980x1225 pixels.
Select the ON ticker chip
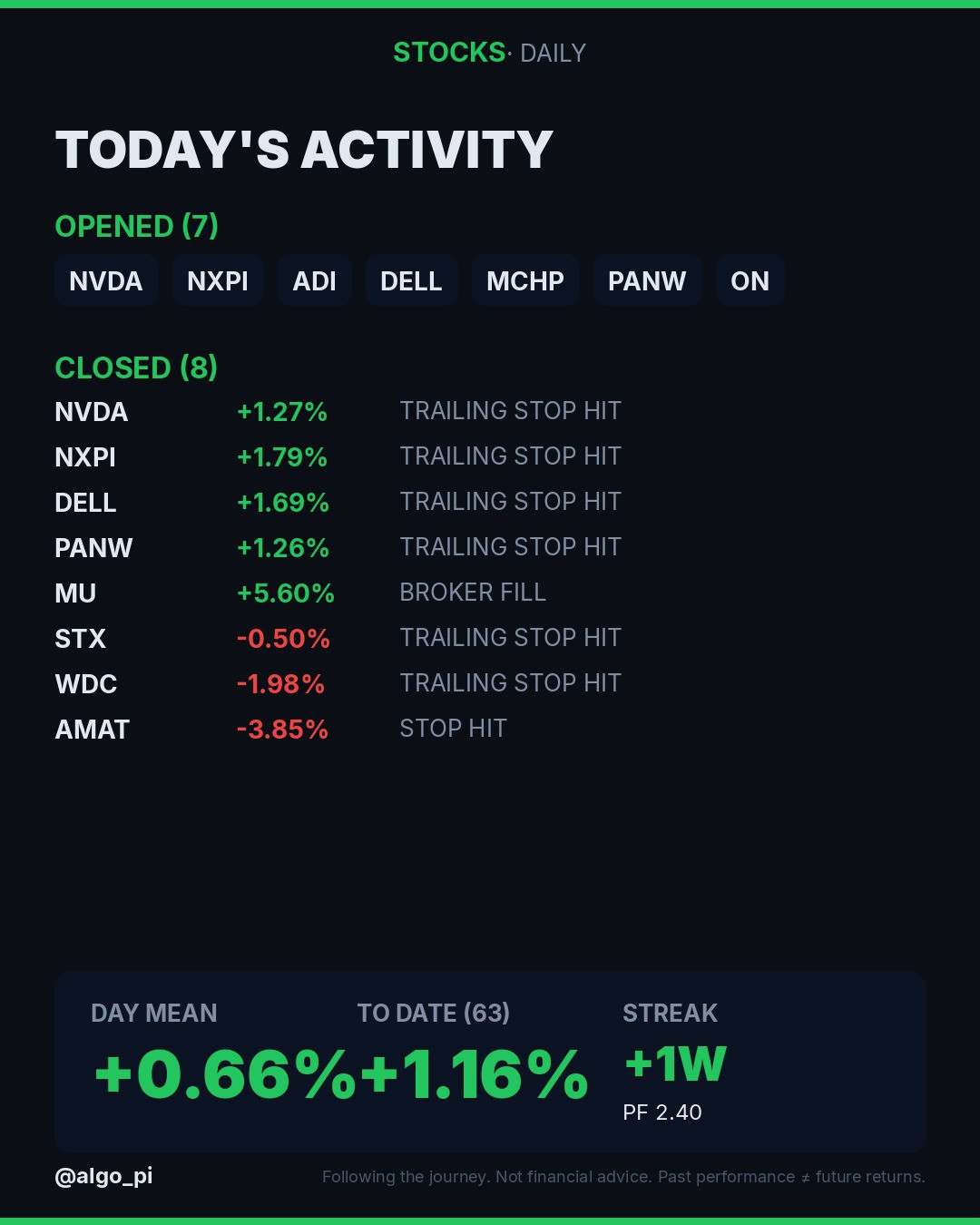tap(750, 281)
